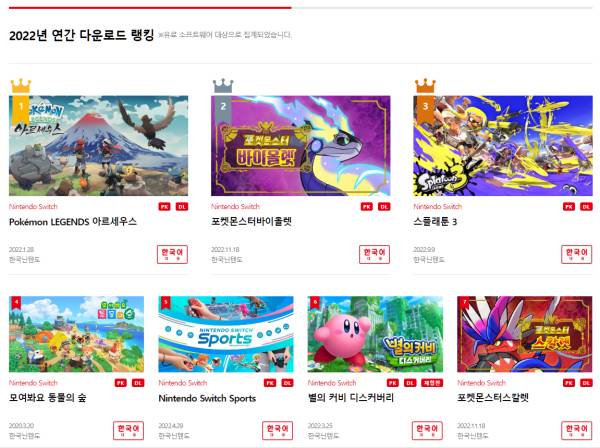Click the bronze crown above the Splatoon 3 artwork

point(425,86)
